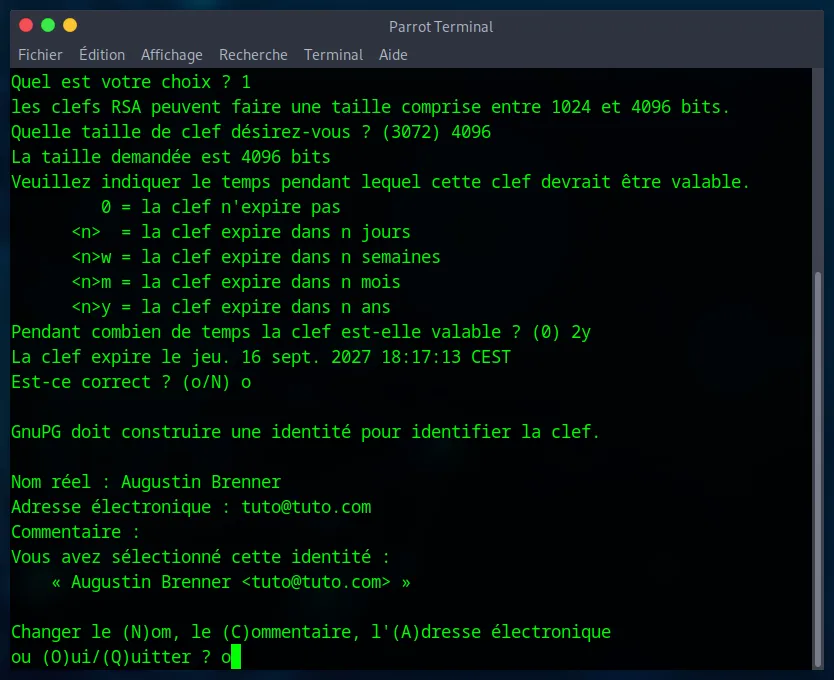834x680 pixels.
Task: Click the yellow window button
Action: click(x=70, y=25)
